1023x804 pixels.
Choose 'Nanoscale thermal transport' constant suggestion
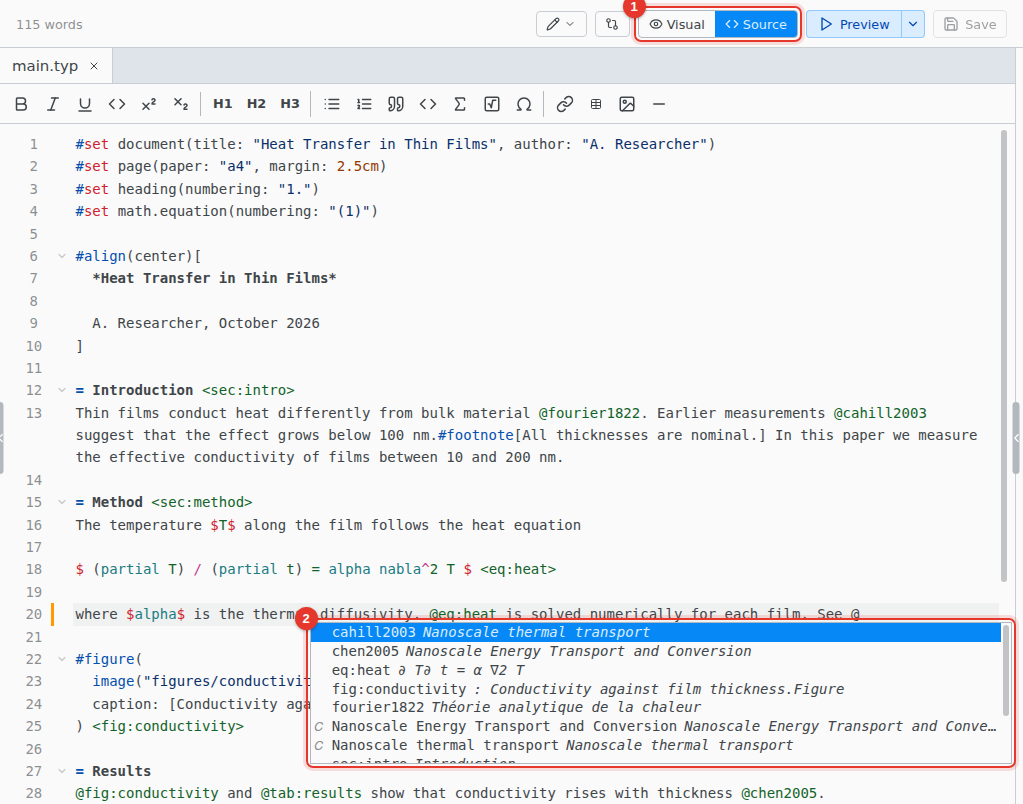(656, 745)
